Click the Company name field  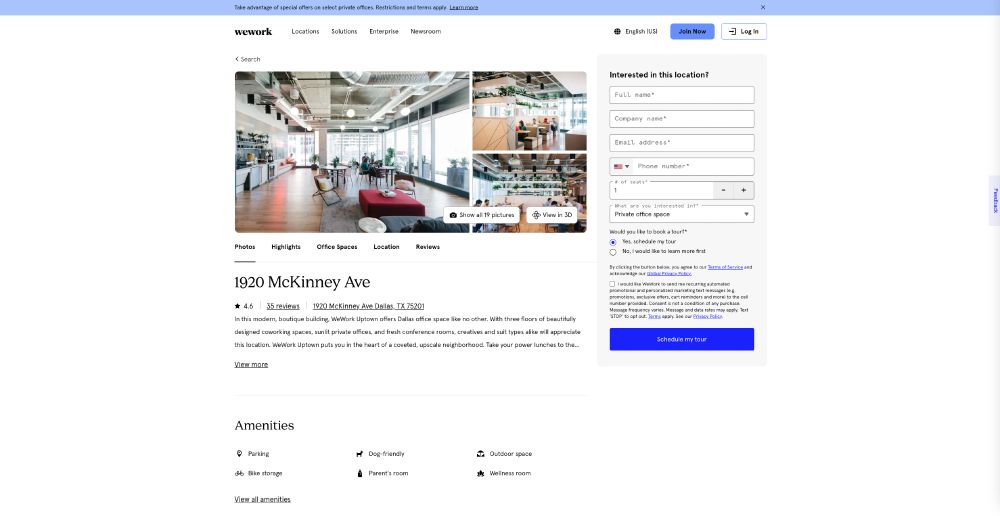(682, 119)
